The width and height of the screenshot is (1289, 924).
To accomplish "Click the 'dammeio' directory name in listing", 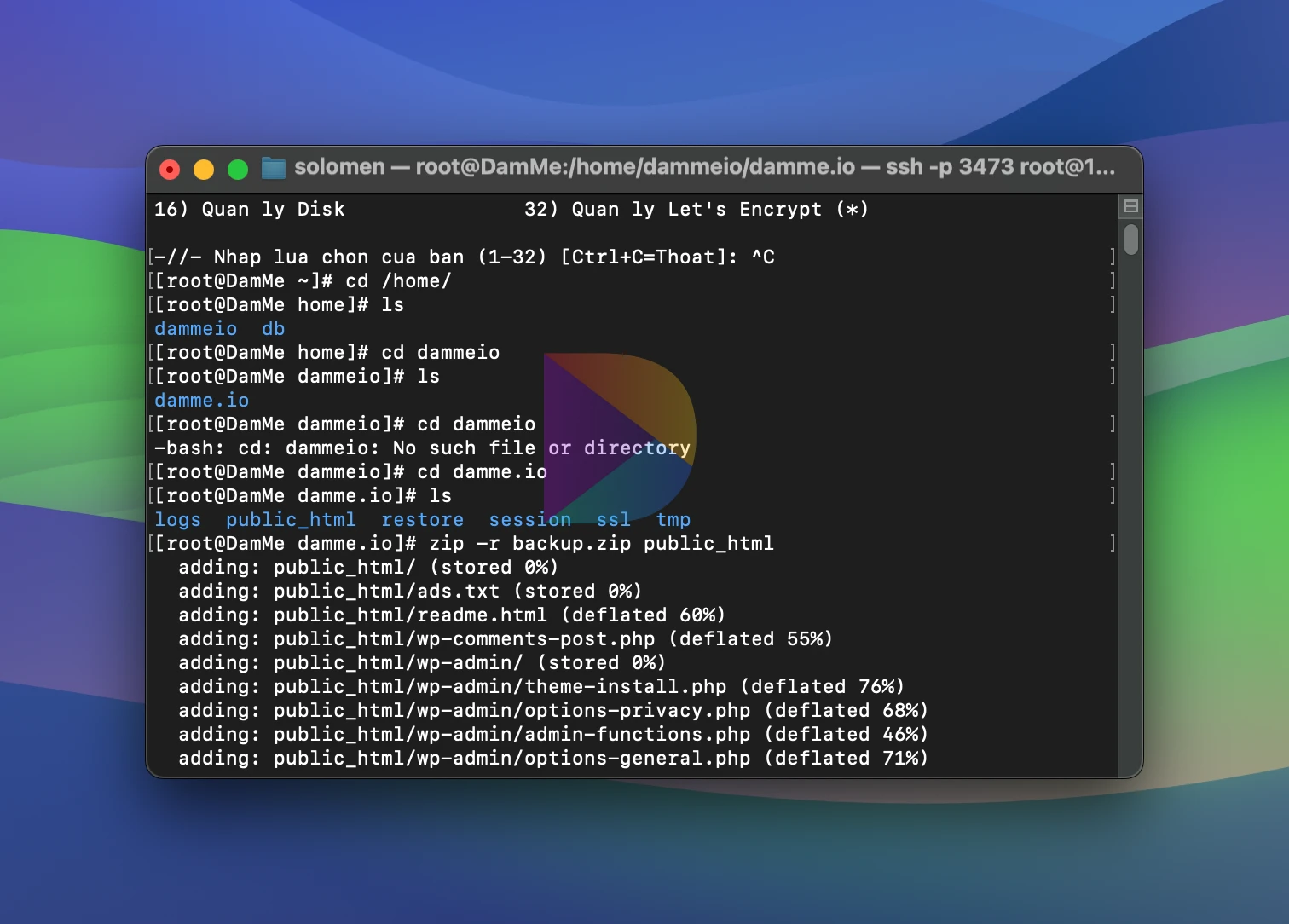I will [x=196, y=329].
